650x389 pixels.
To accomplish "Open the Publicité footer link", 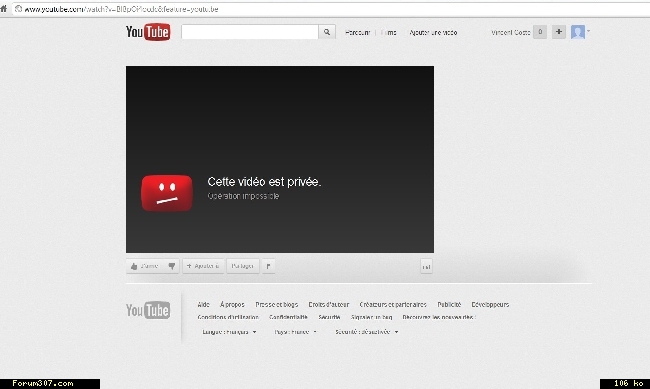I will pyautogui.click(x=449, y=304).
